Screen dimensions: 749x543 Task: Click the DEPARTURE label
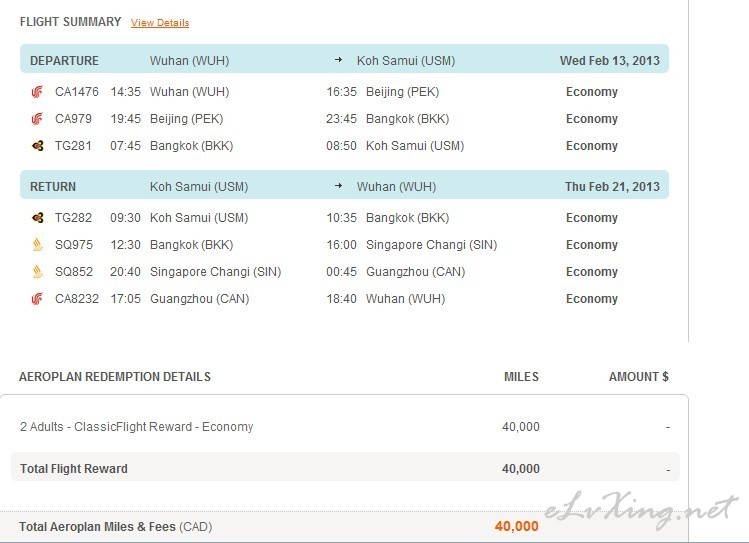64,61
